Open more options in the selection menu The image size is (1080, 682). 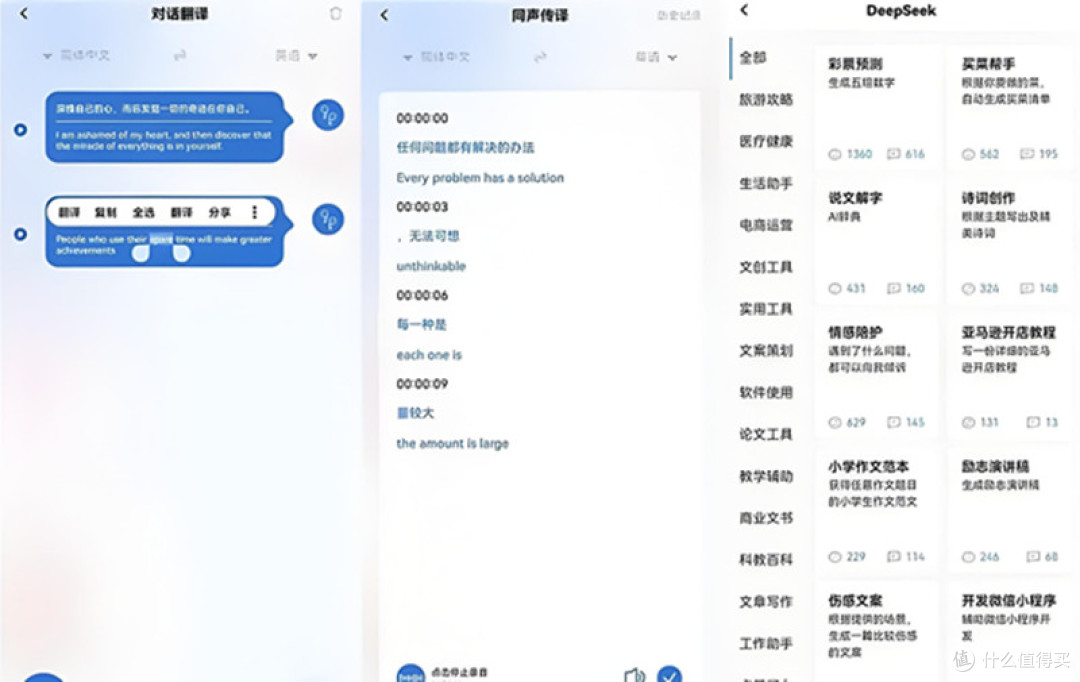255,212
